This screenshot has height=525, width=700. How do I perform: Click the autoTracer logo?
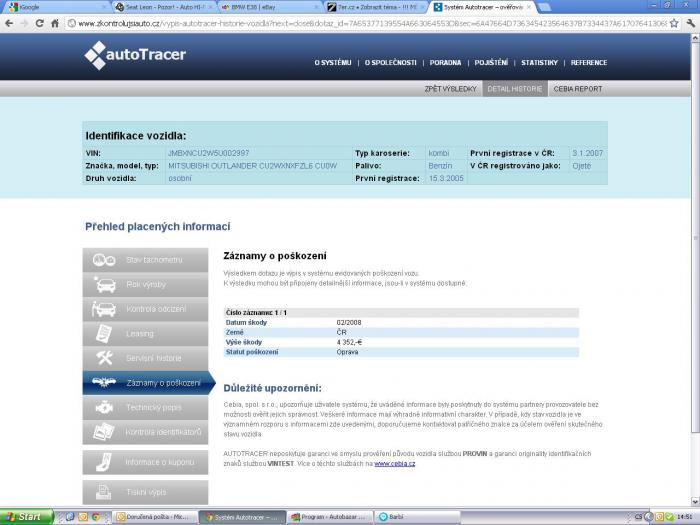tap(135, 56)
